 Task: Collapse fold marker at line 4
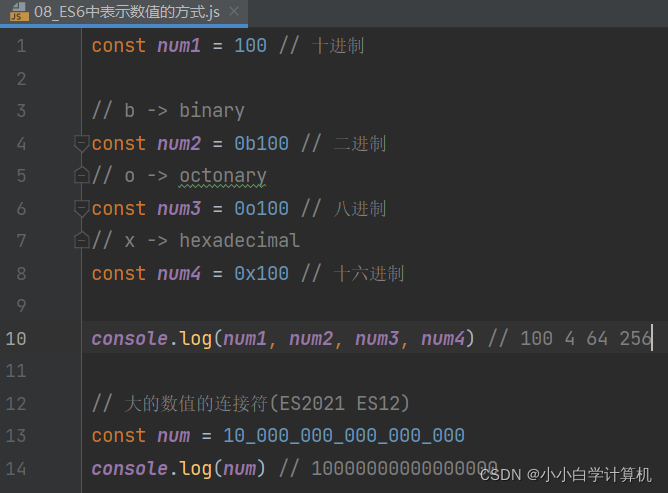pyautogui.click(x=81, y=143)
